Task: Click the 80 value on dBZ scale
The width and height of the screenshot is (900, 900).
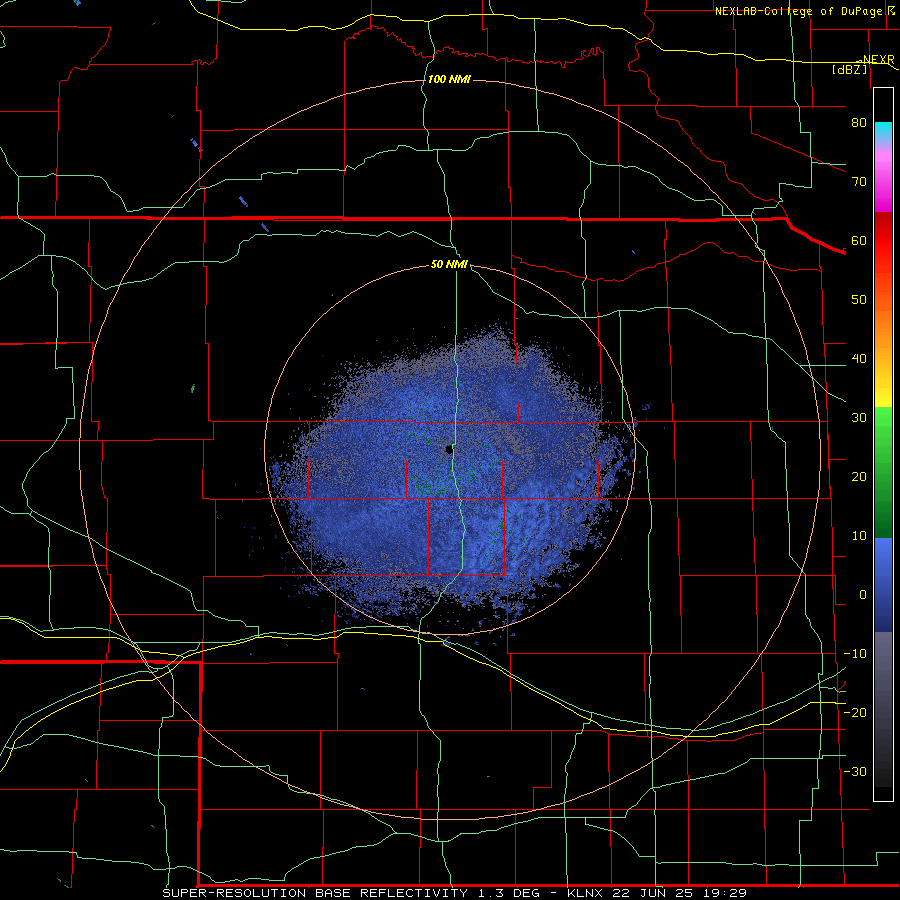Action: tap(859, 122)
